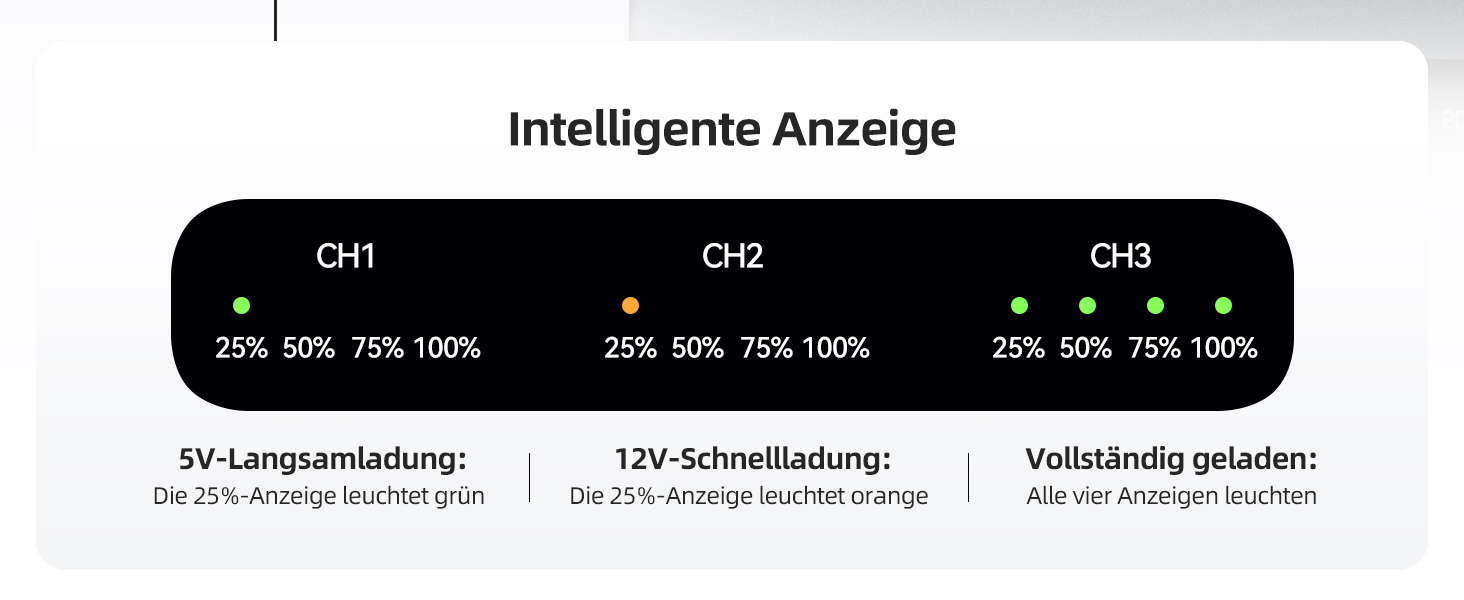This screenshot has height=600, width=1464.
Task: Click "Alle vier Anzeigen leuchten" text
Action: [x=1171, y=496]
